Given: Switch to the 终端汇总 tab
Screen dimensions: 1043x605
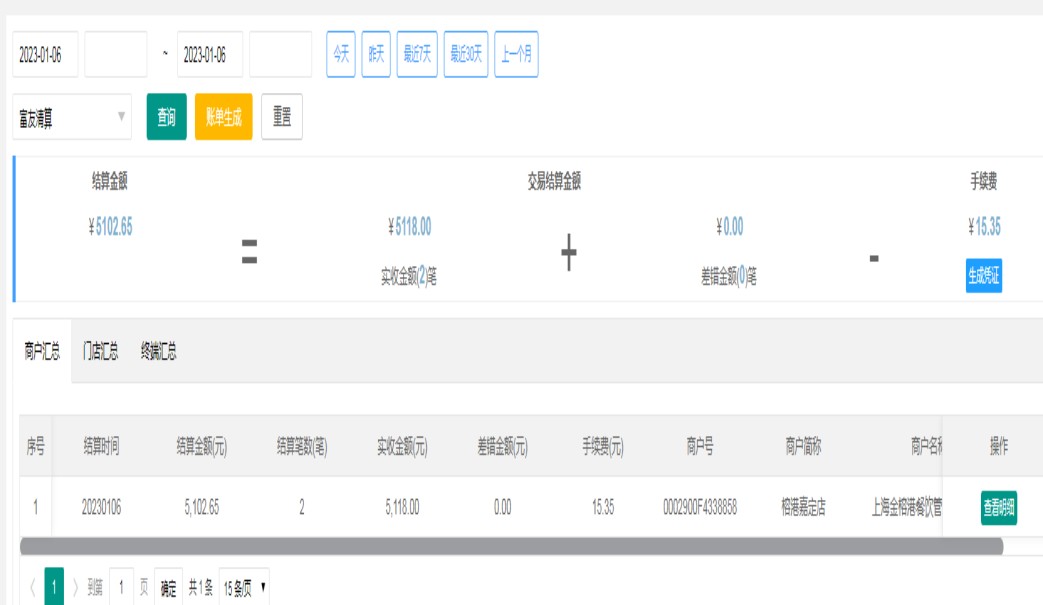Looking at the screenshot, I should [x=159, y=351].
